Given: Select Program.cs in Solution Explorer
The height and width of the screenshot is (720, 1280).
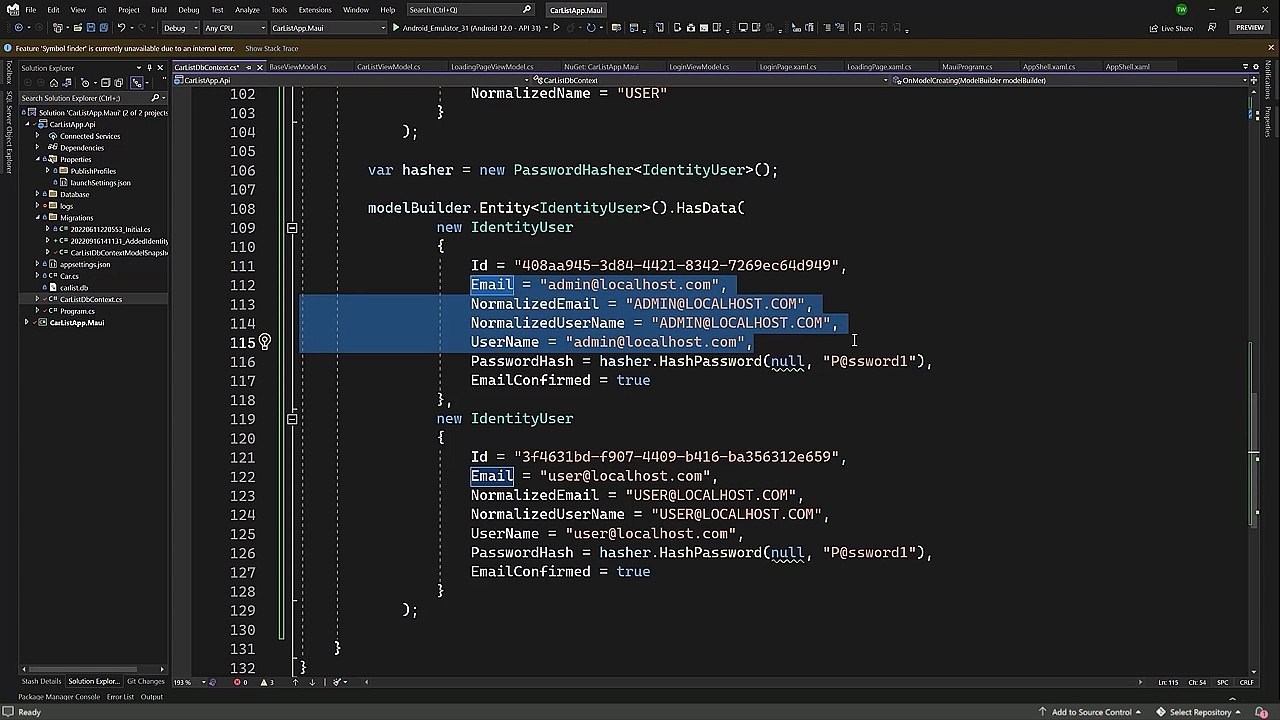Looking at the screenshot, I should click(x=77, y=311).
